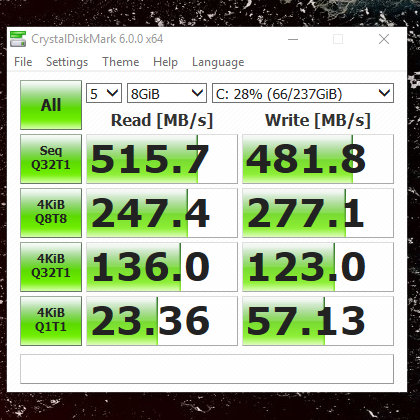Start the 4KiB Q32T1 test

click(51, 267)
